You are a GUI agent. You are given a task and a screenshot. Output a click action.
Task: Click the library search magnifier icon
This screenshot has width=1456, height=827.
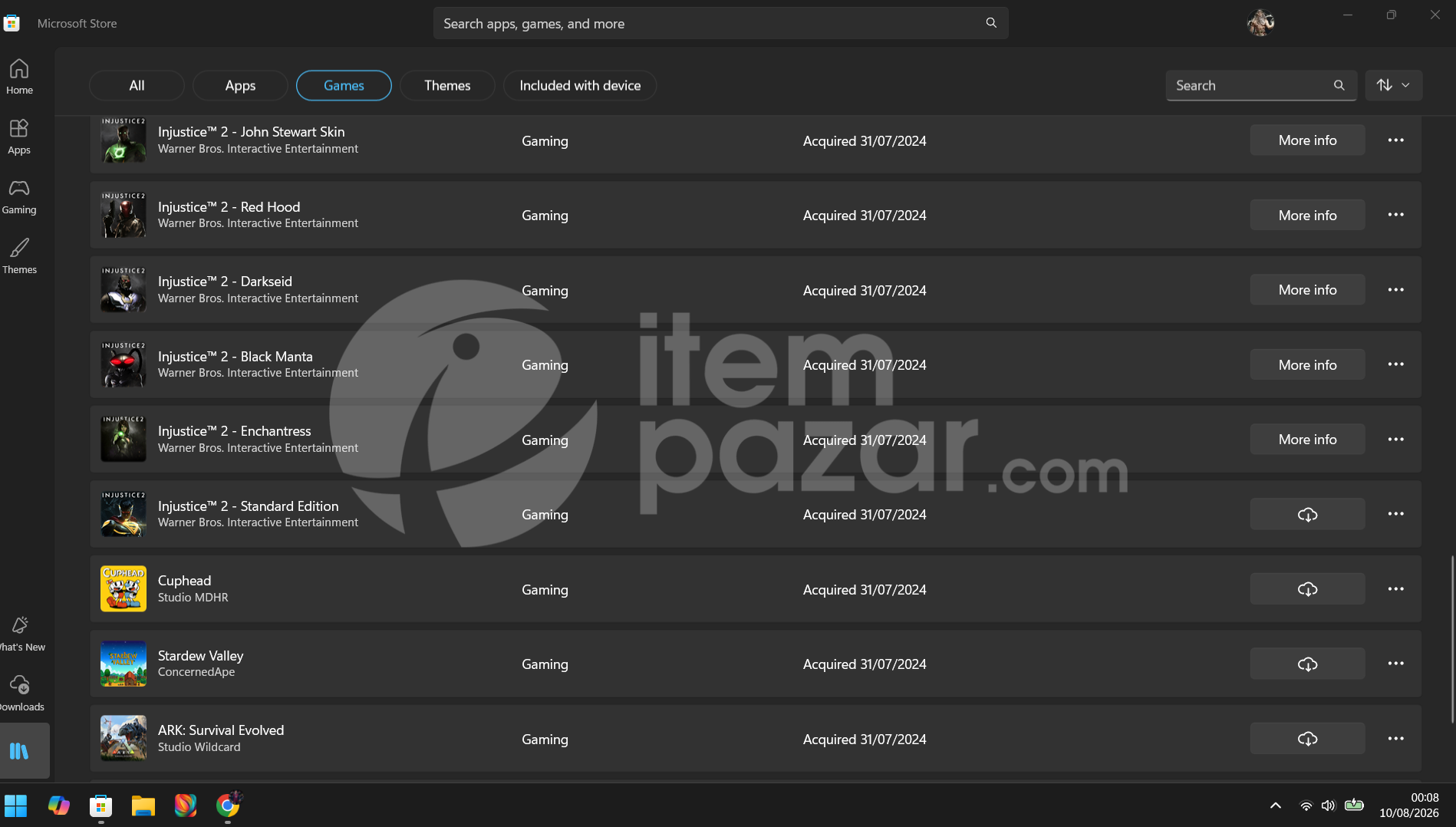click(x=1339, y=85)
